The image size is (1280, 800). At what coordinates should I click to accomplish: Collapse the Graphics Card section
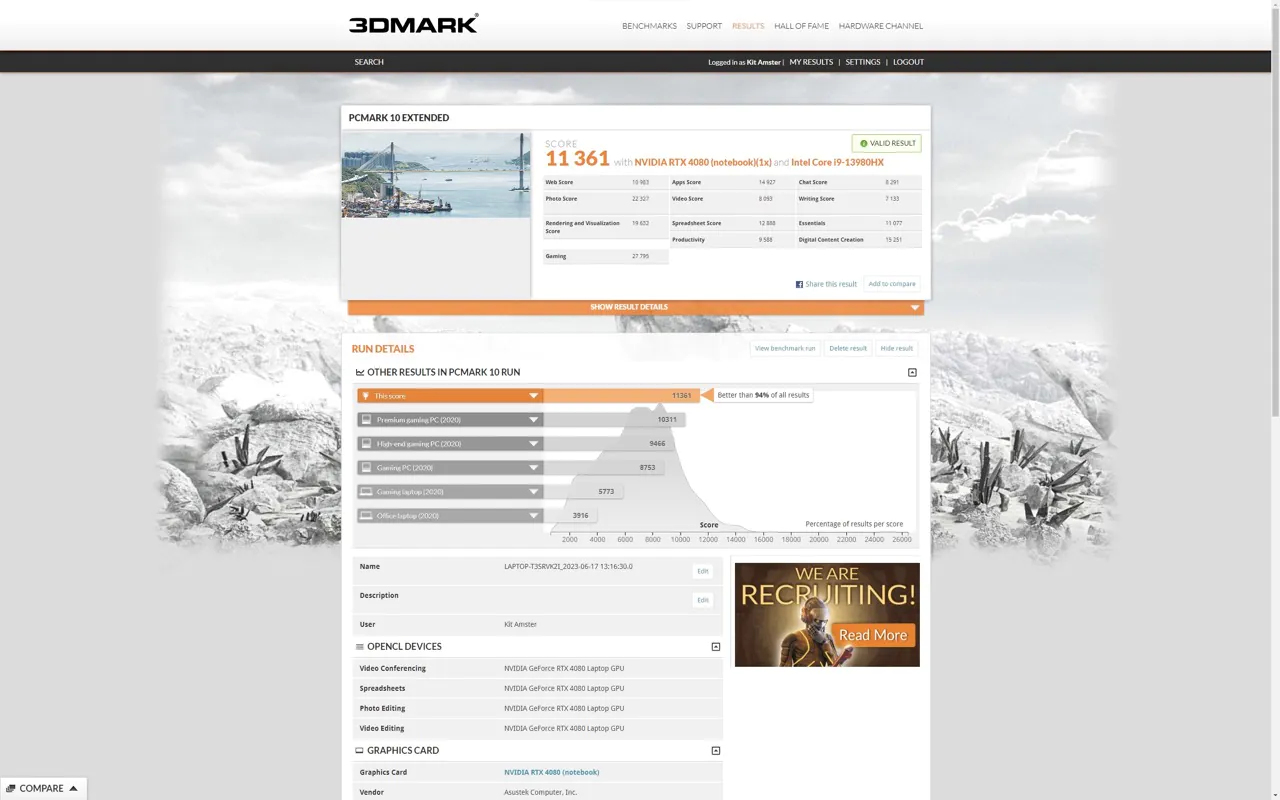point(716,751)
